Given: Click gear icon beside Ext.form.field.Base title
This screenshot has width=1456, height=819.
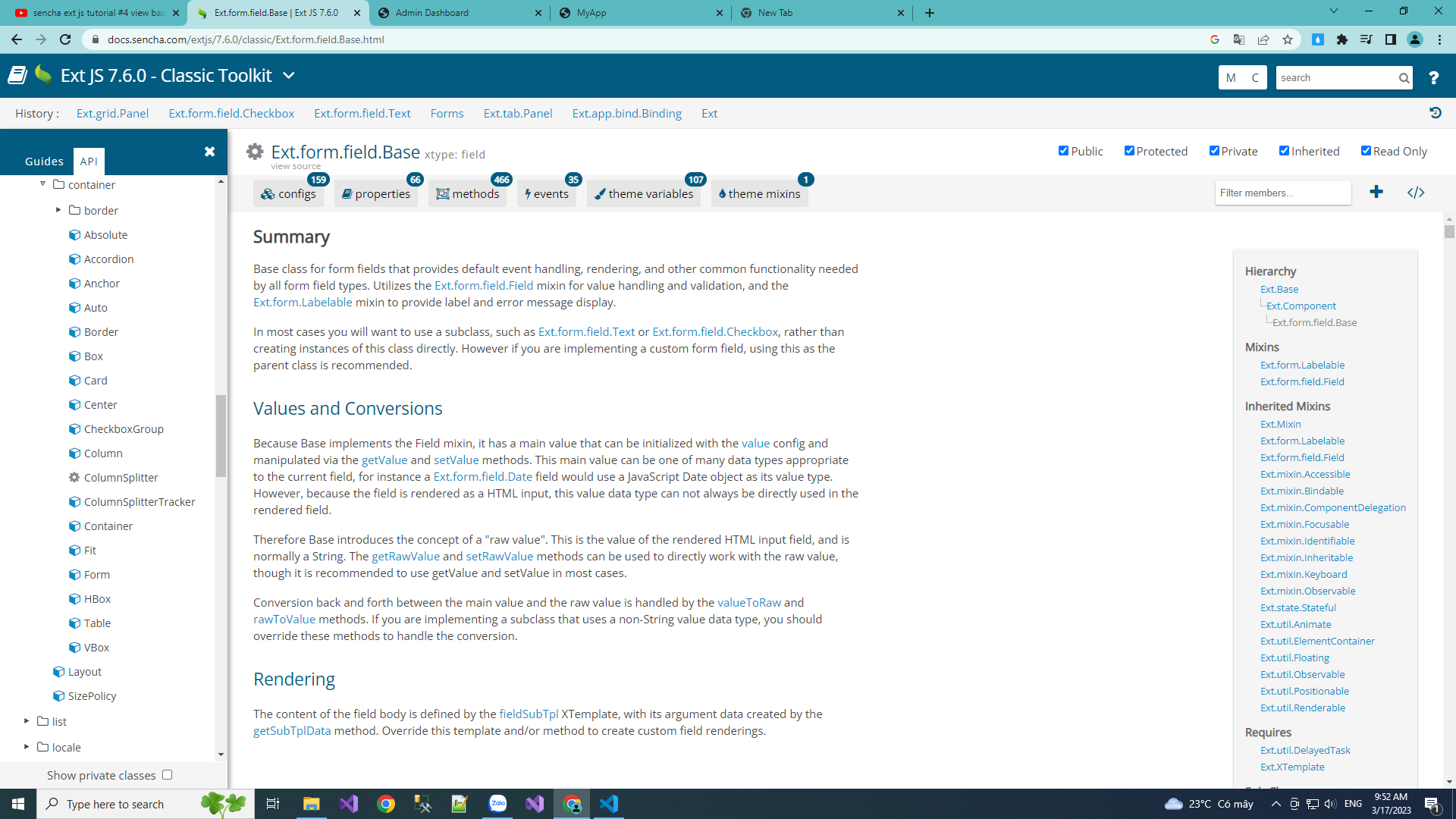Looking at the screenshot, I should (255, 152).
